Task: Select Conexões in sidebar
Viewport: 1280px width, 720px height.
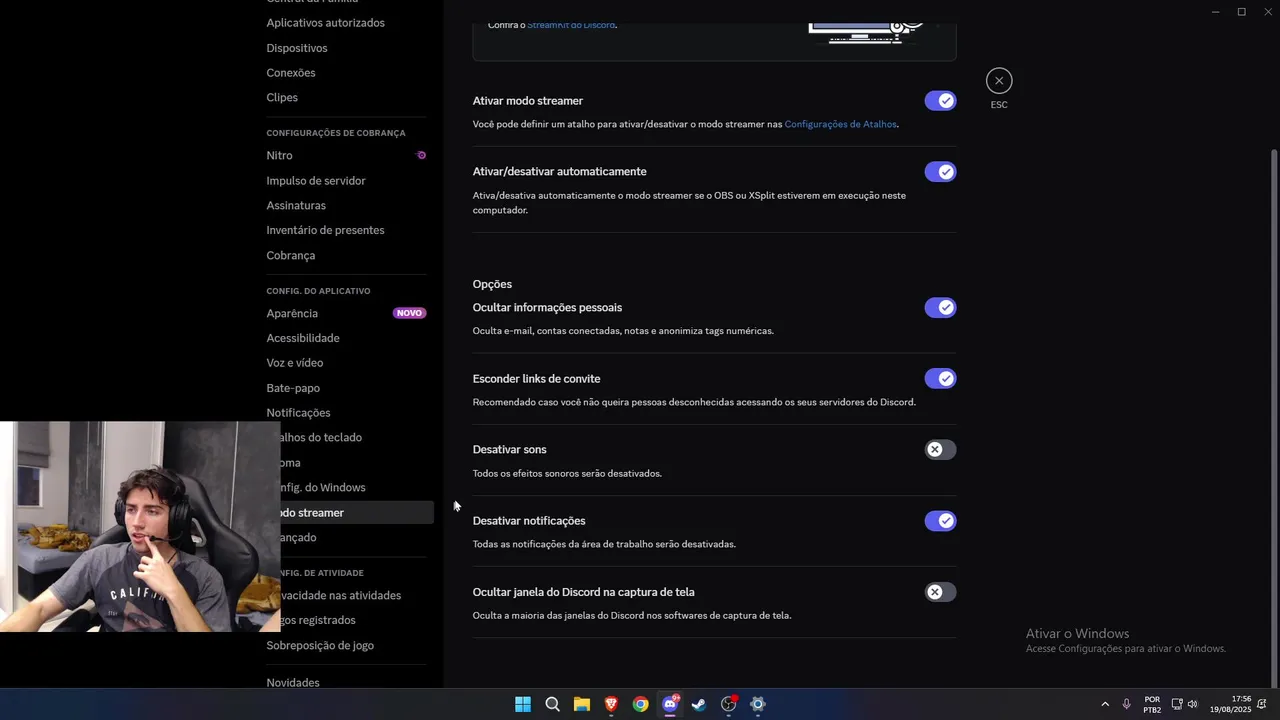Action: (291, 73)
